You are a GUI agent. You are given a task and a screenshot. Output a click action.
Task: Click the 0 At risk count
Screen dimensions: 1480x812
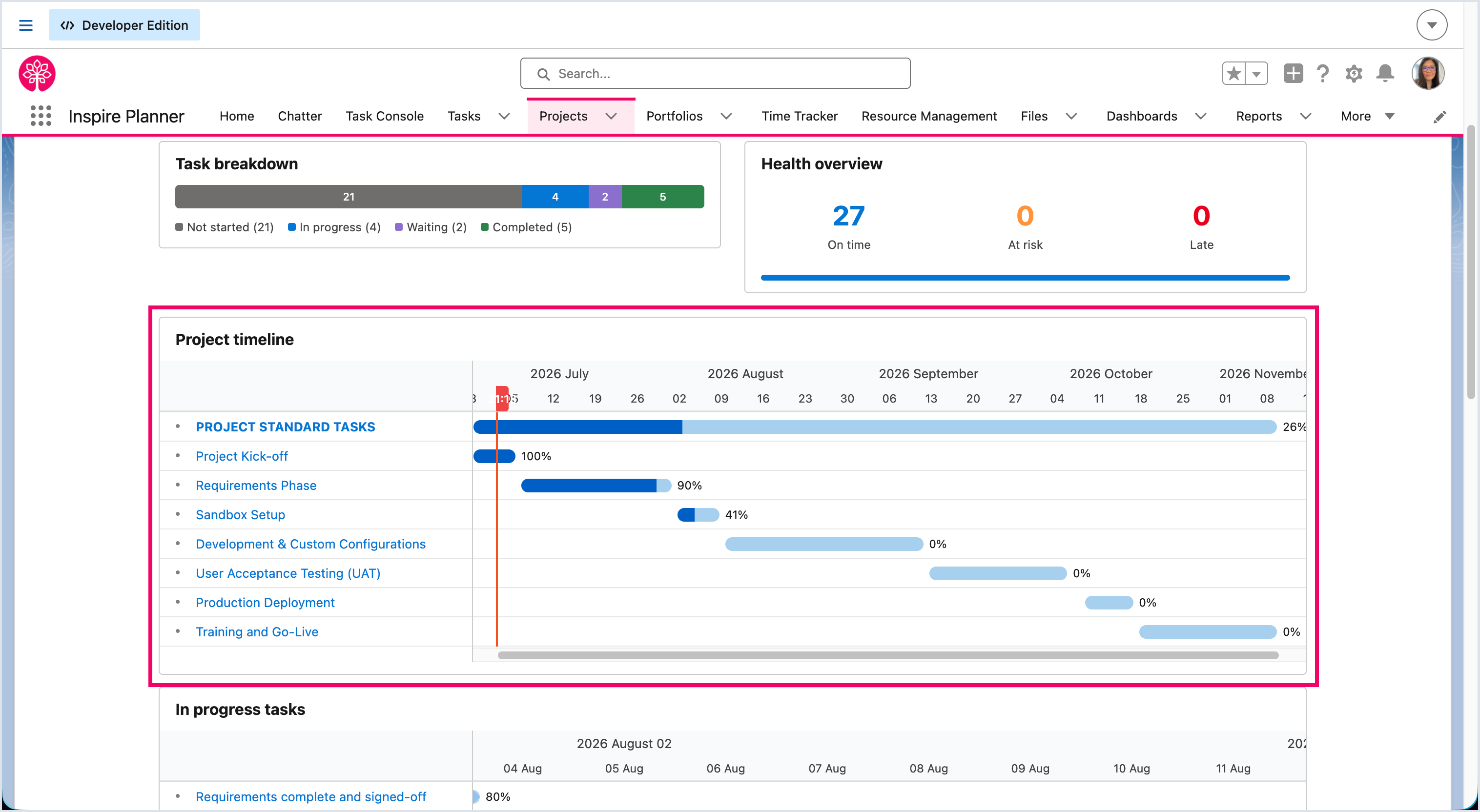pyautogui.click(x=1025, y=216)
